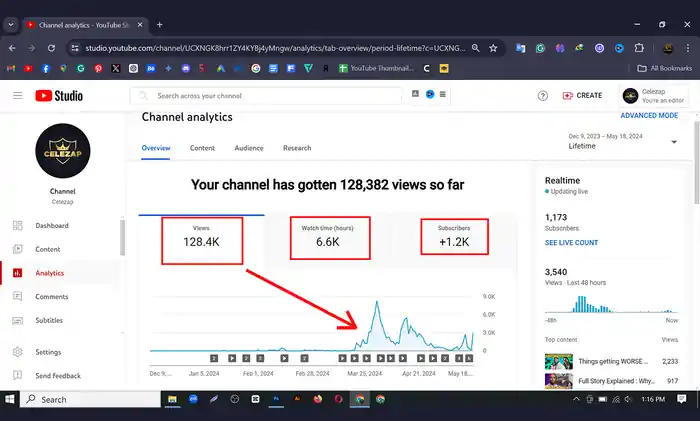Click the Celezap channel profile picture
The image size is (700, 421).
(62, 151)
